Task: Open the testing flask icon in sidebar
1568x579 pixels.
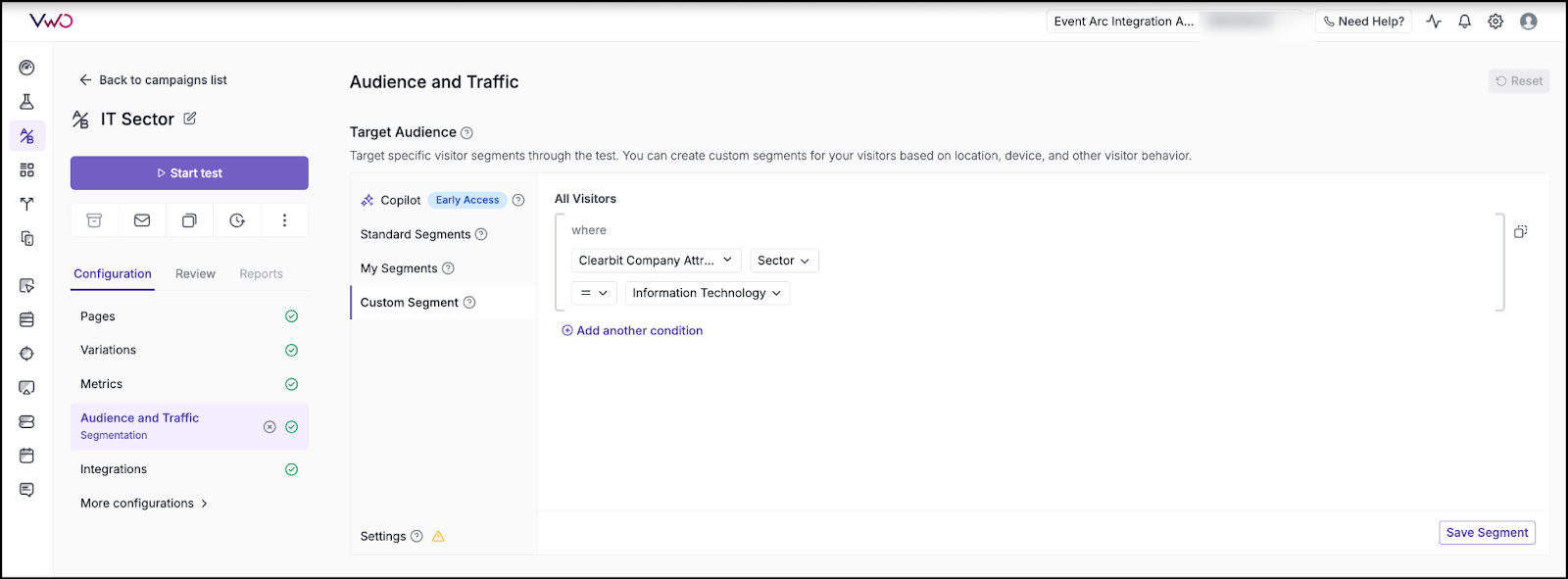Action: (x=26, y=102)
